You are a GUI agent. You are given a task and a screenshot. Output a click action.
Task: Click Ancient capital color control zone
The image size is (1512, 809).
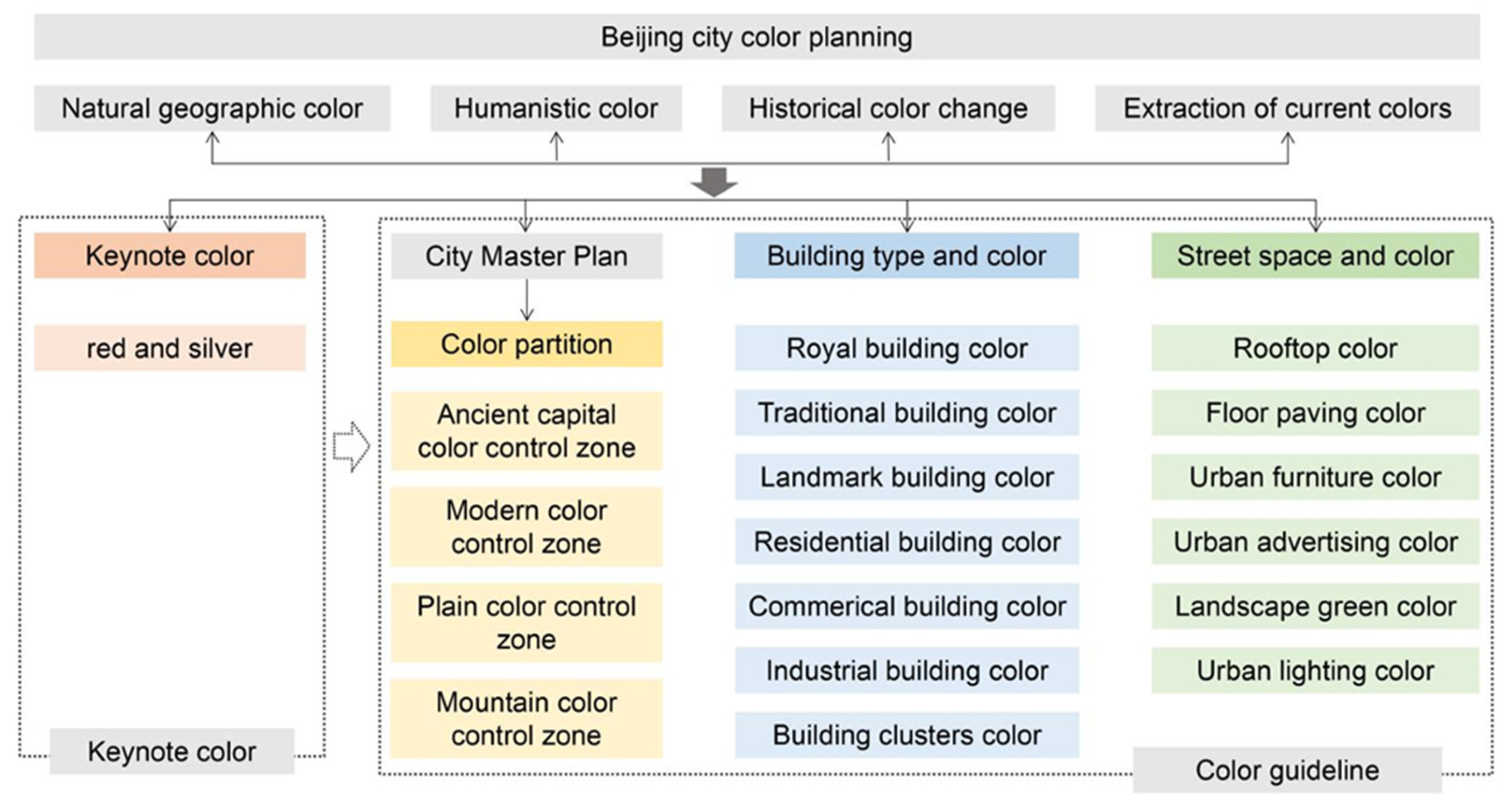[x=526, y=431]
